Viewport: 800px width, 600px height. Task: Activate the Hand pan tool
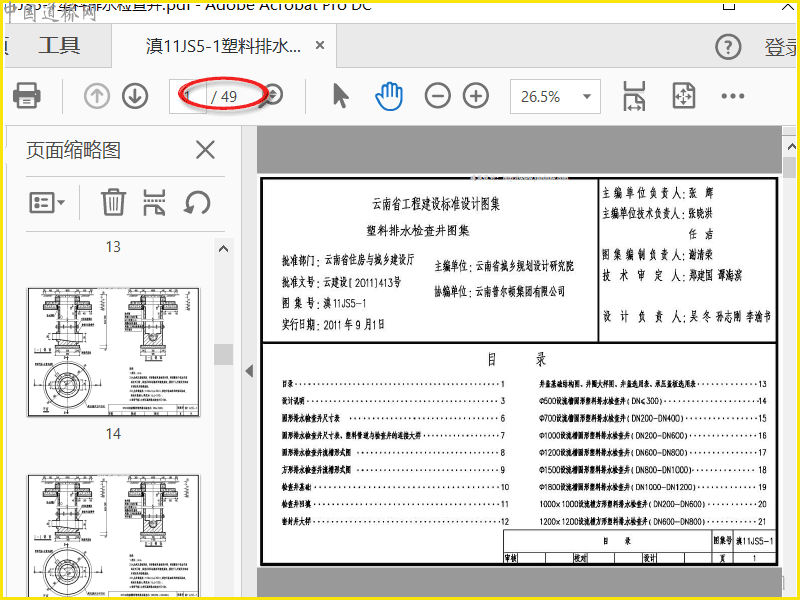(389, 95)
